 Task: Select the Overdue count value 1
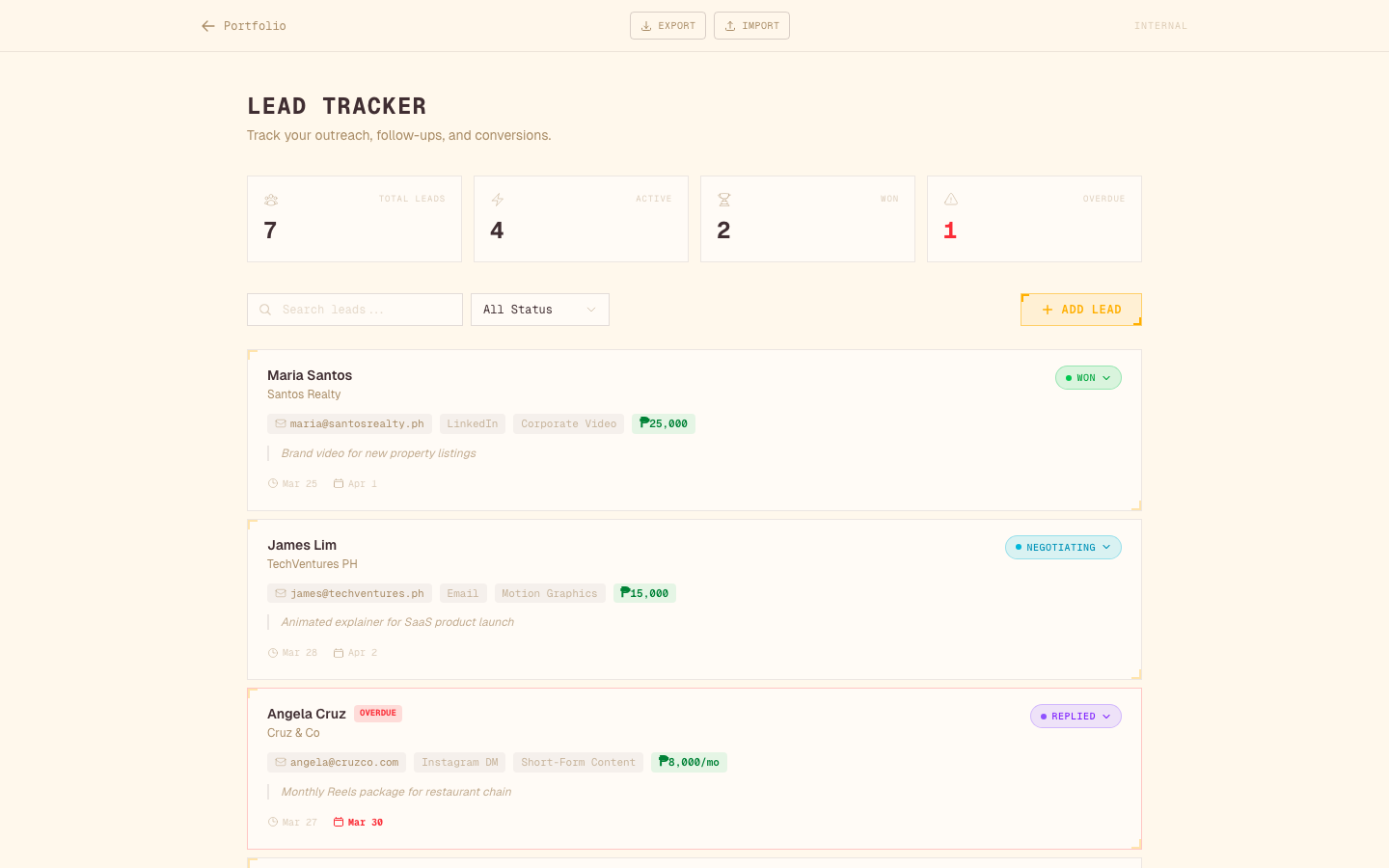[x=950, y=231]
